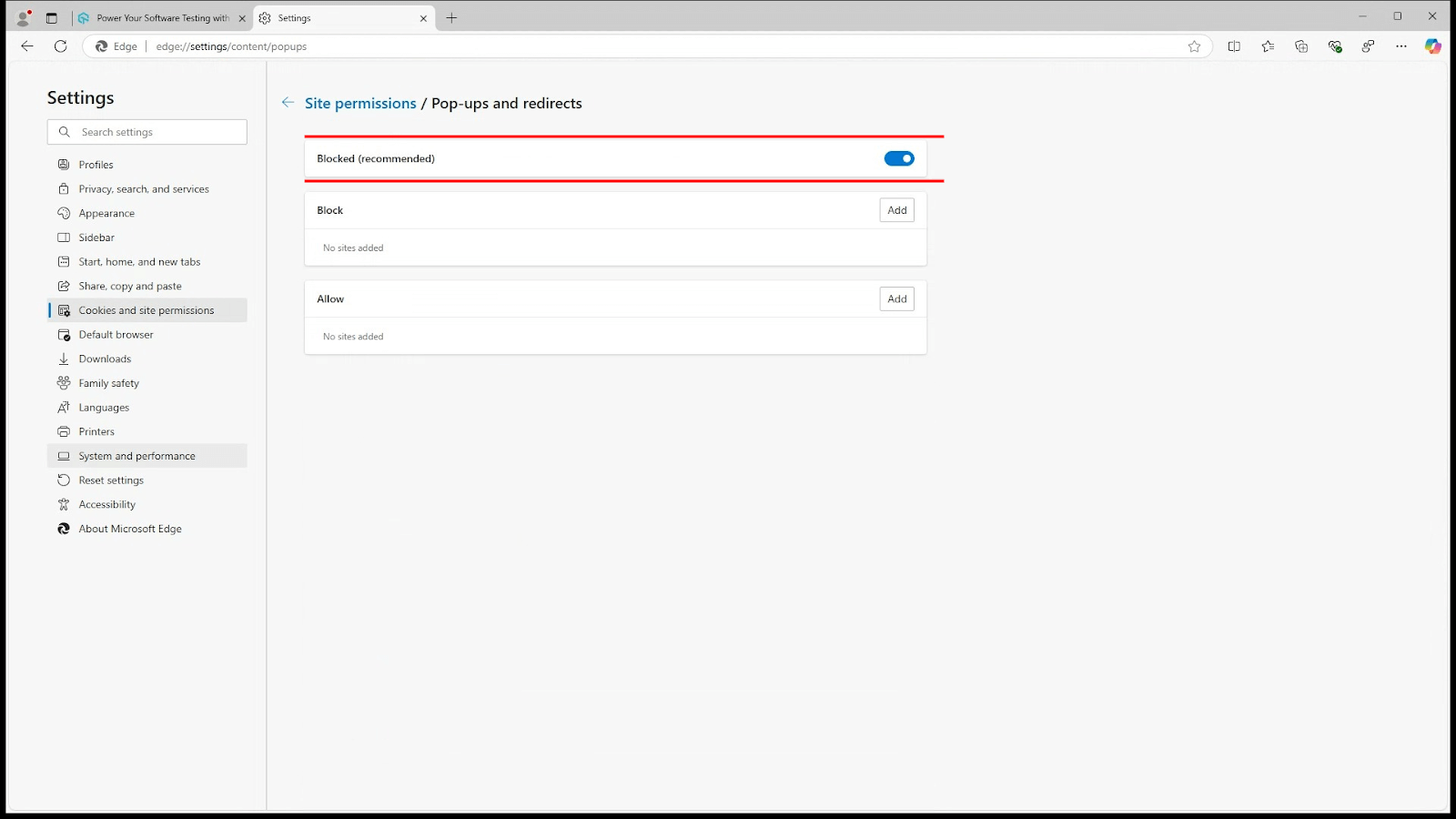The image size is (1456, 819).
Task: Click Add button in Block section
Action: (x=896, y=210)
